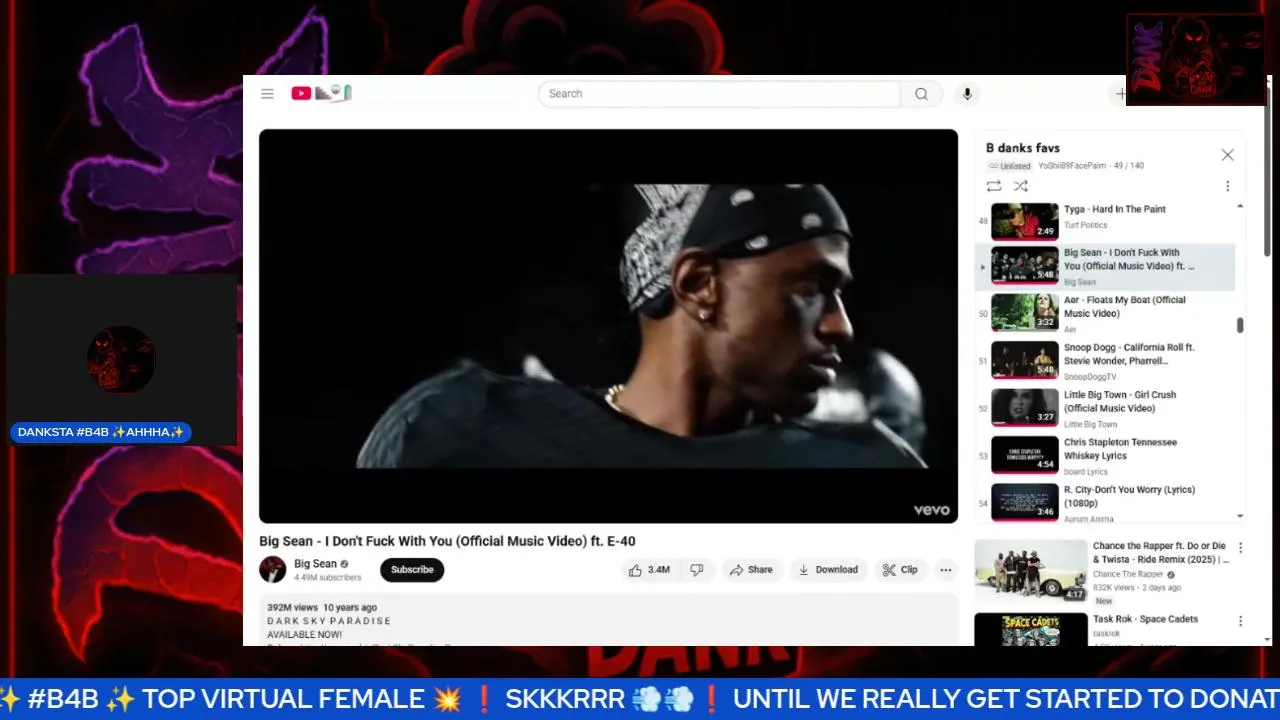Open Big Sean channel avatar
1280x720 pixels.
coord(272,570)
